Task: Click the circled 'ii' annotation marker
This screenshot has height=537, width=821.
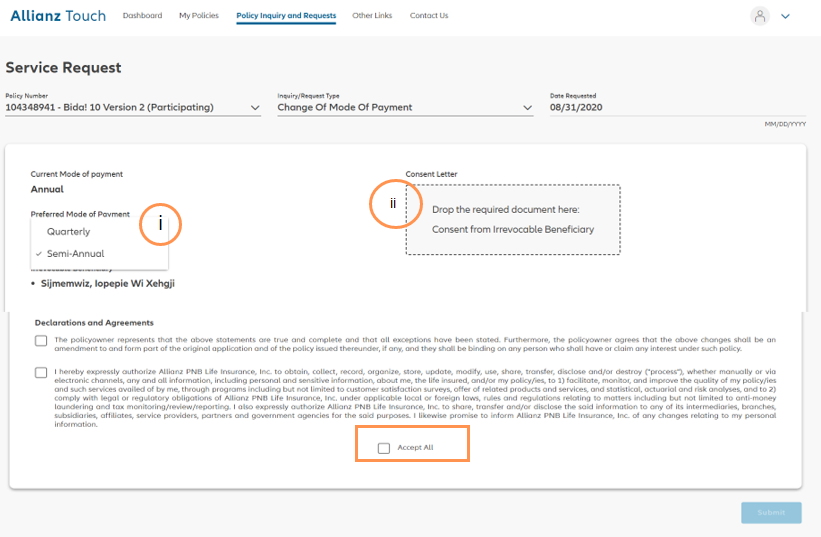Action: click(x=392, y=203)
